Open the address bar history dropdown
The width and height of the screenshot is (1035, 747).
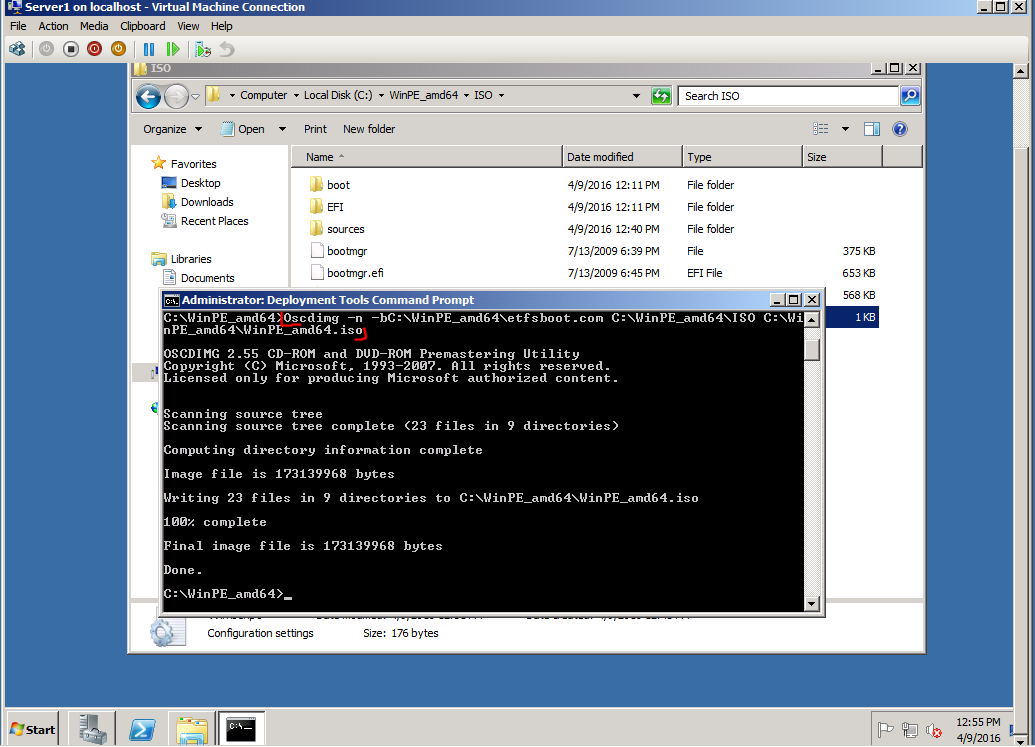pos(636,96)
